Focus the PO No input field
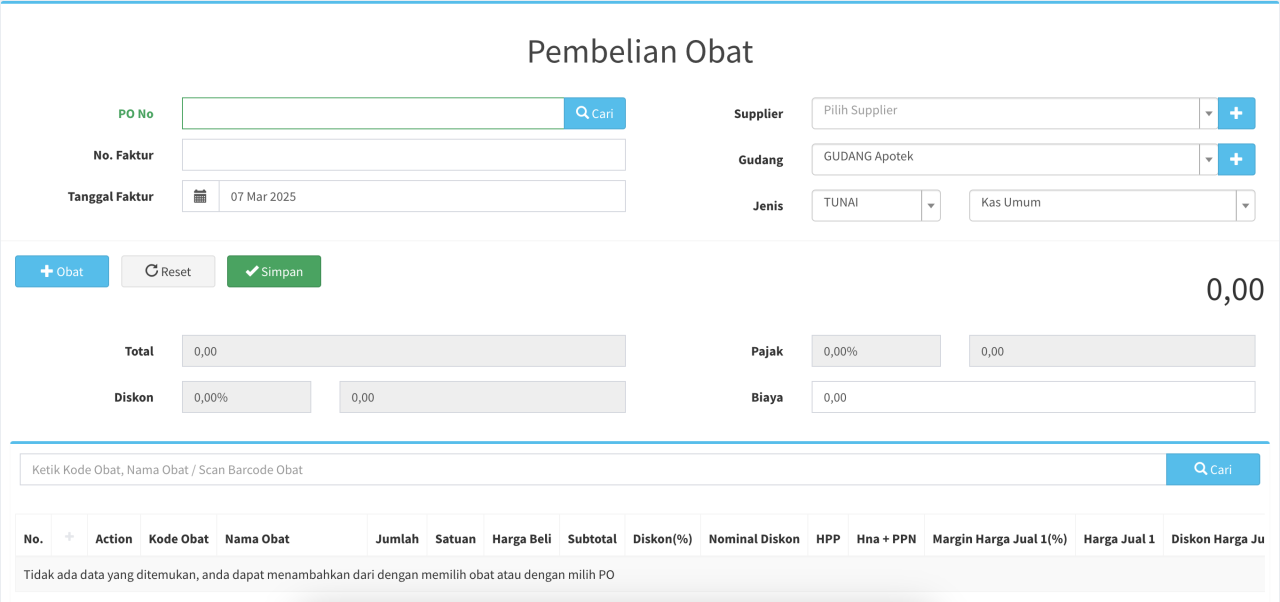The height and width of the screenshot is (602, 1280). [x=373, y=114]
